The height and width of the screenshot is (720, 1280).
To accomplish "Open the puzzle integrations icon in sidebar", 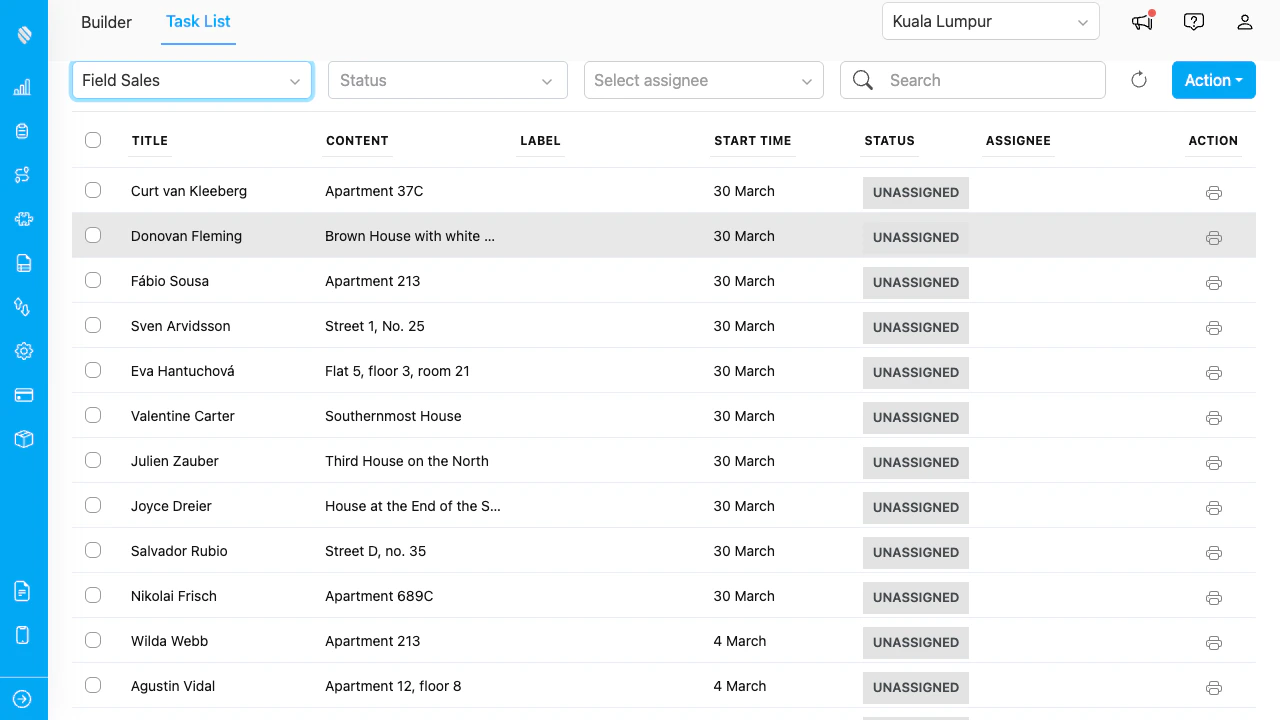I will point(22,218).
